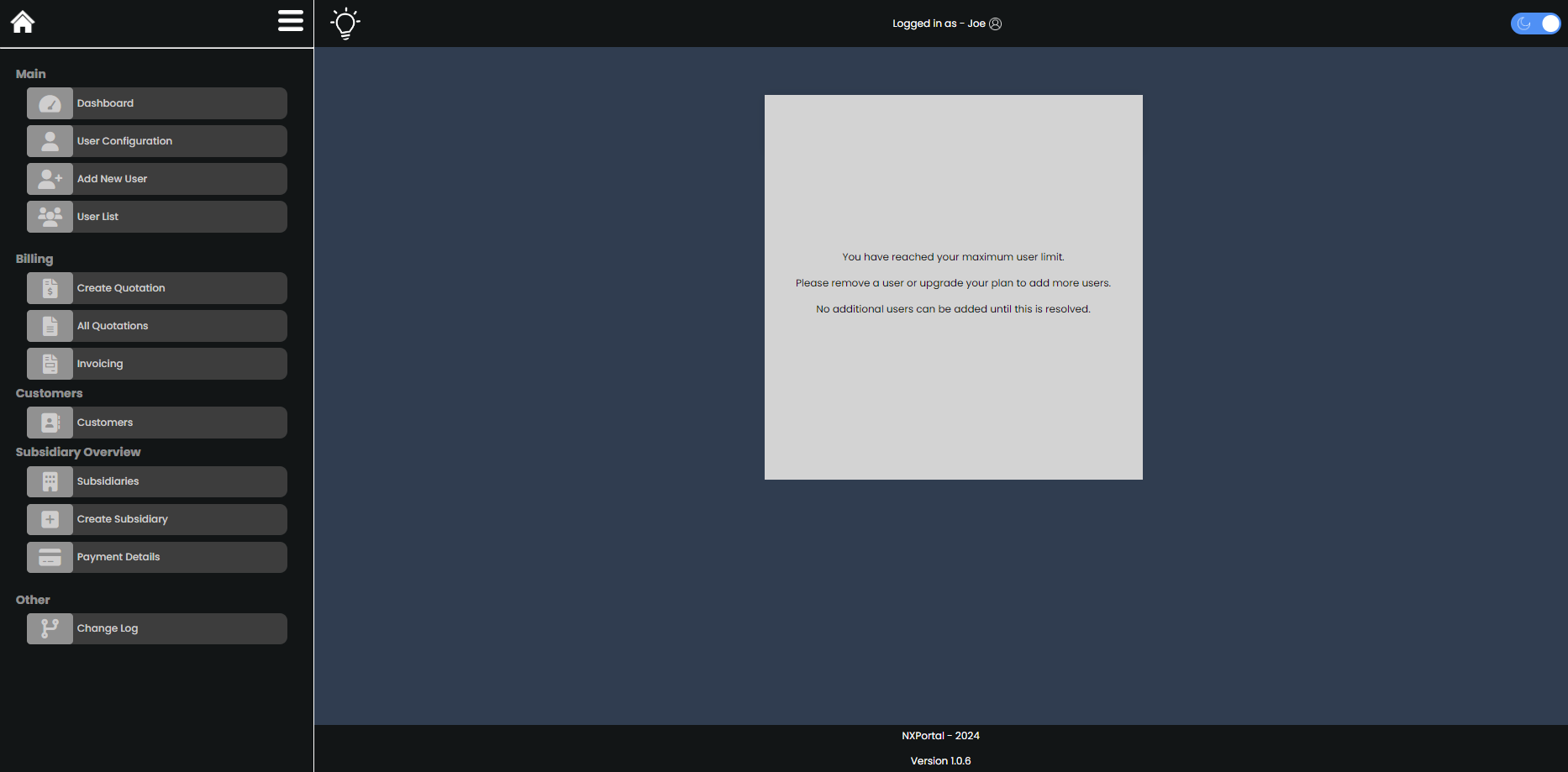Click the 'Other' section heading

coord(33,600)
